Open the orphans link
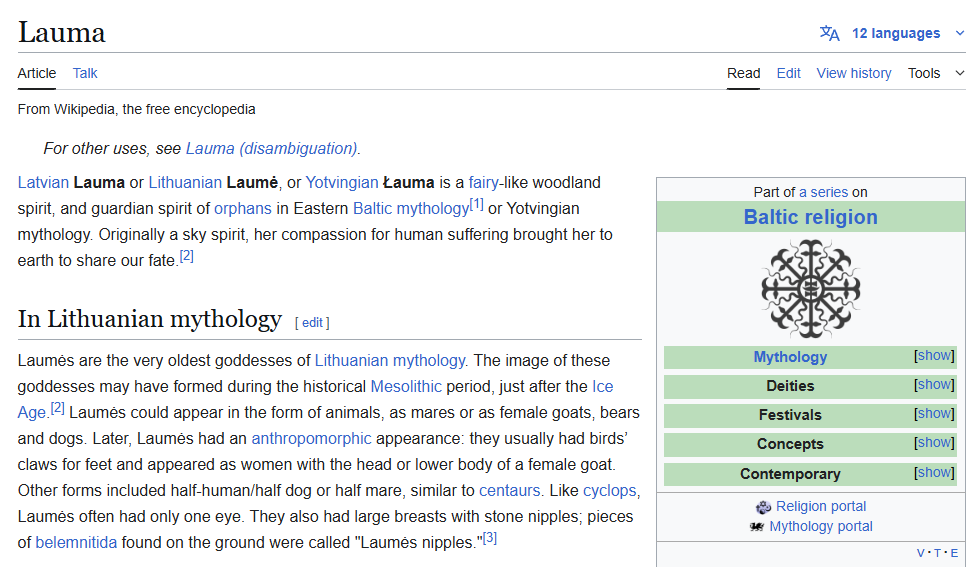Screen dimensions: 971x567 (243, 209)
